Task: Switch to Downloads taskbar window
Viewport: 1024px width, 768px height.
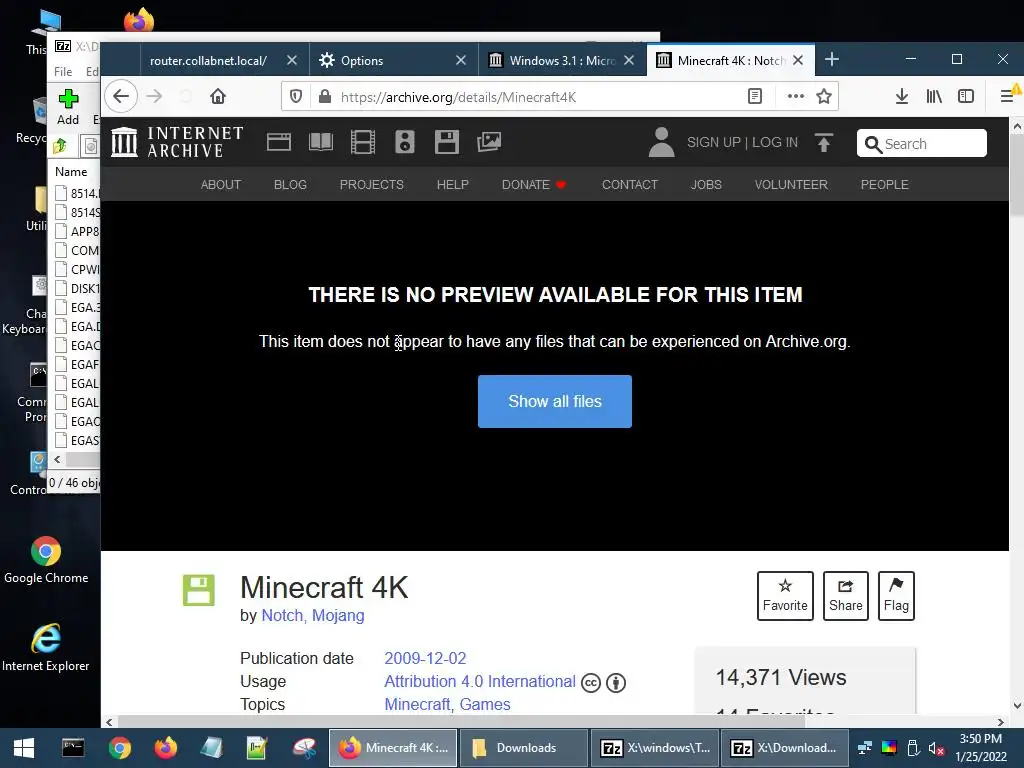Action: 524,748
